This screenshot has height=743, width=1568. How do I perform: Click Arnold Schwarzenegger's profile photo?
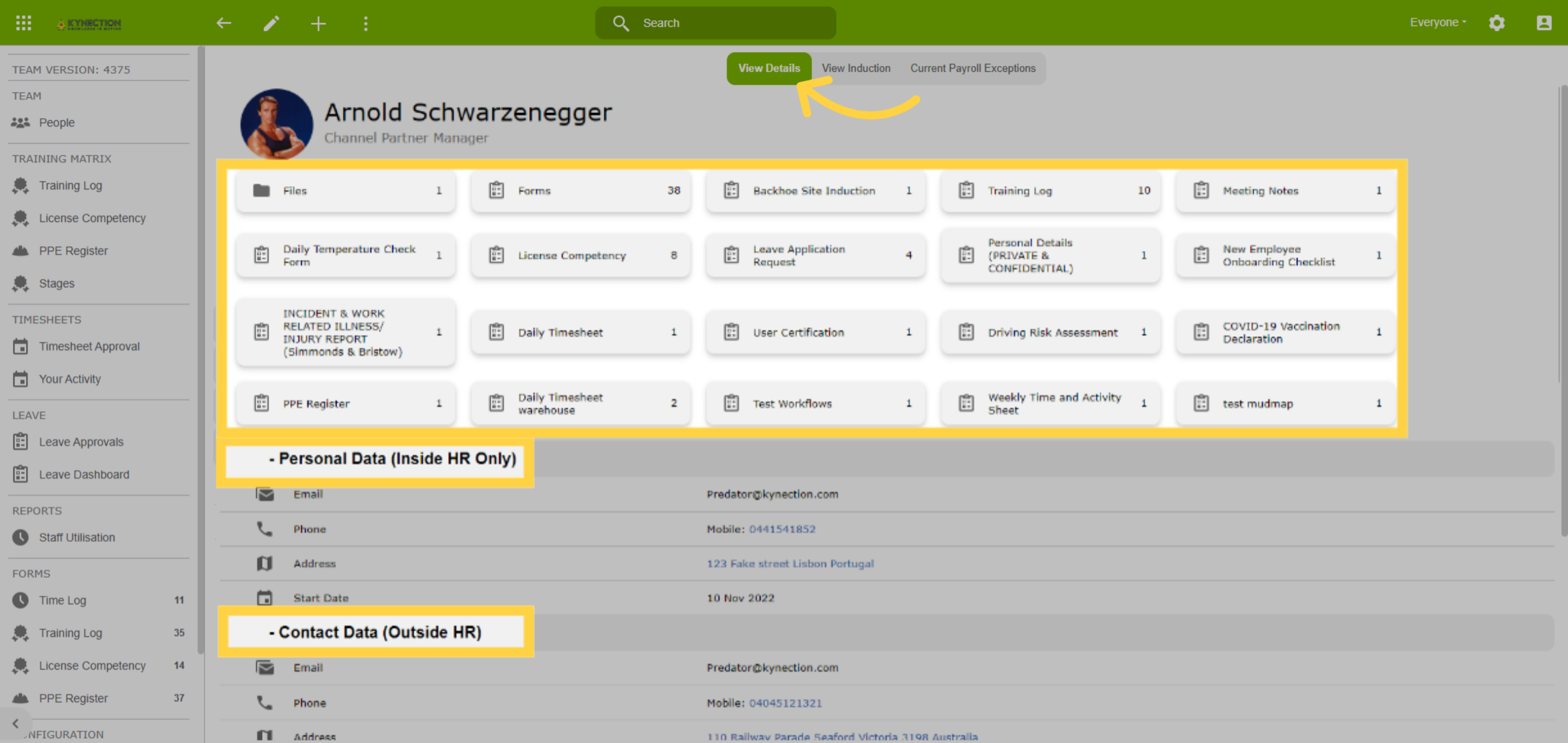(276, 124)
